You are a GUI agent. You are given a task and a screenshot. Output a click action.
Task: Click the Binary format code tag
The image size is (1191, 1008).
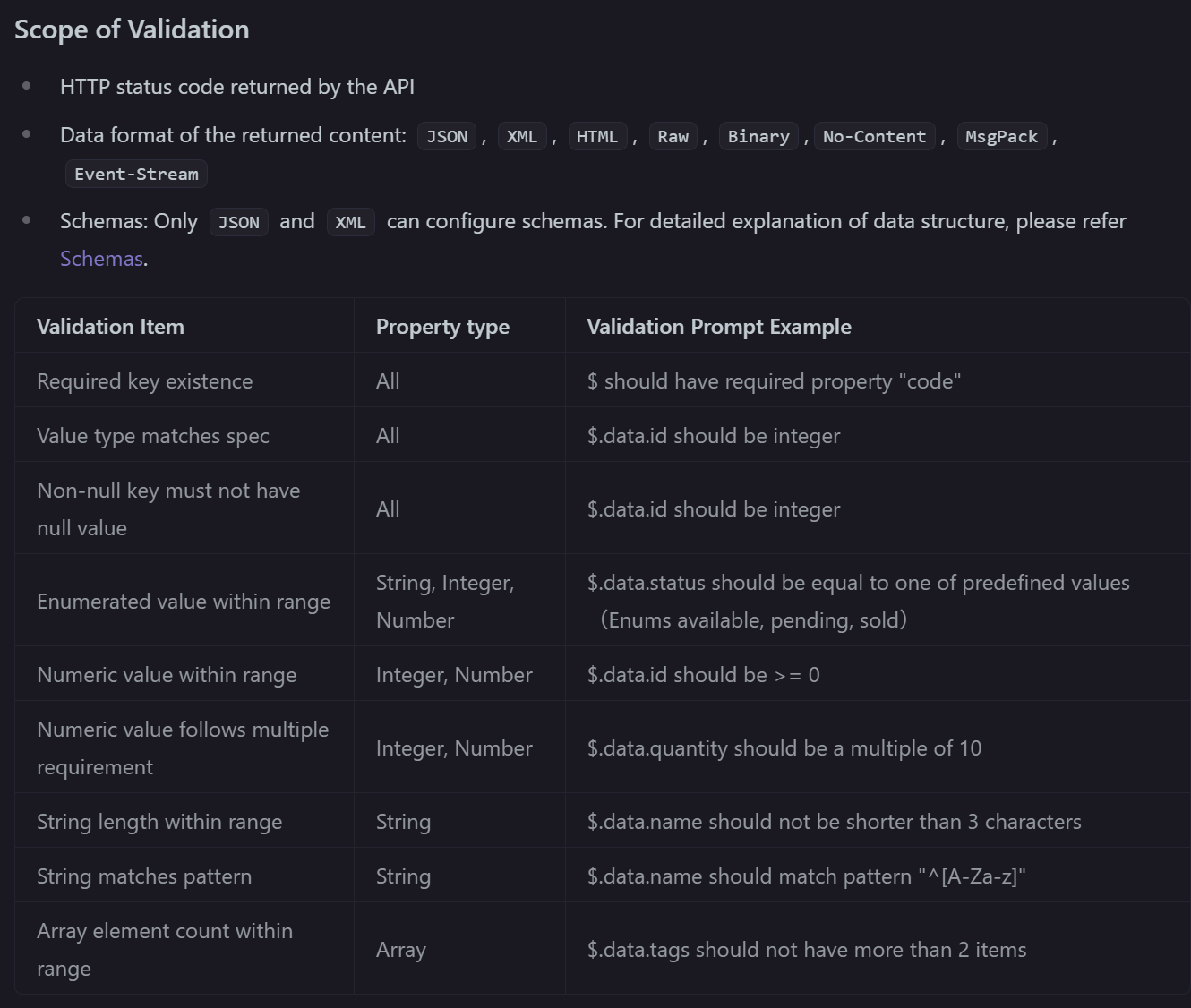pyautogui.click(x=758, y=136)
